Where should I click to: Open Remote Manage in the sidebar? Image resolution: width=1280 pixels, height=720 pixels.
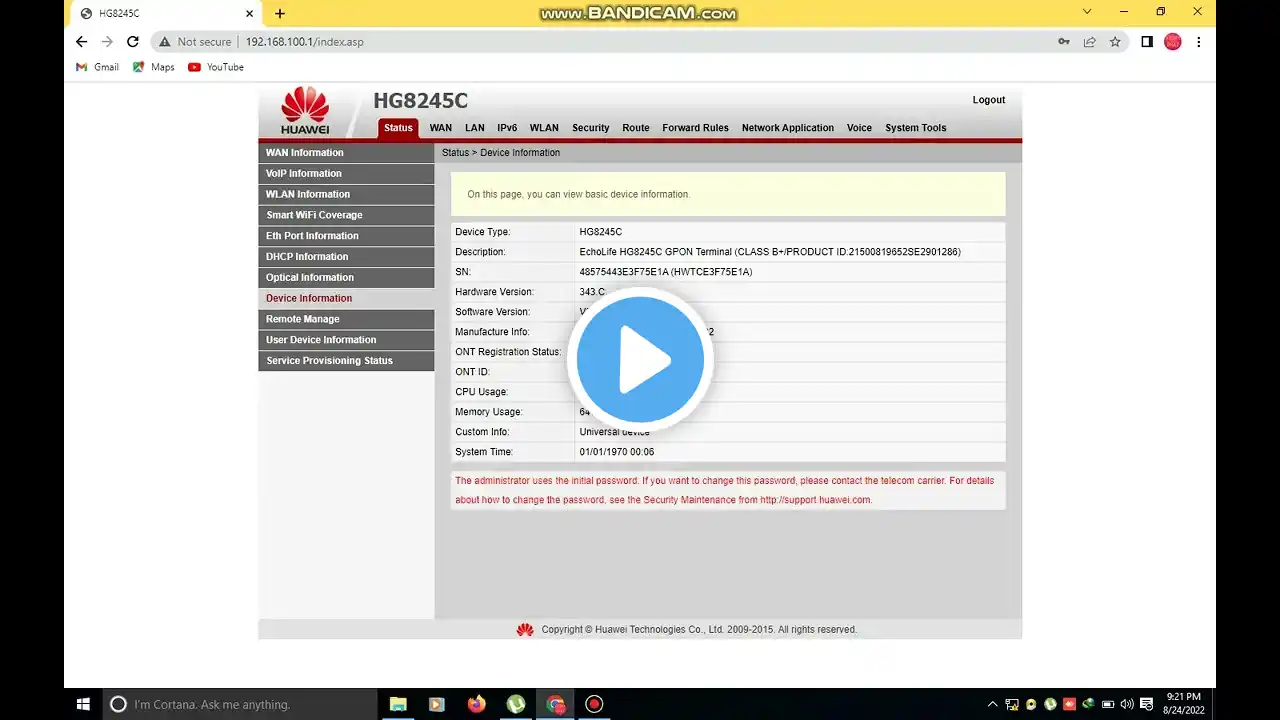(346, 319)
